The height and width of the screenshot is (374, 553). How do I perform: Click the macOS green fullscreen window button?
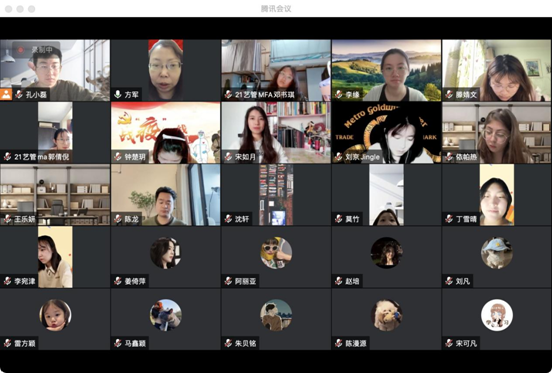click(x=31, y=9)
